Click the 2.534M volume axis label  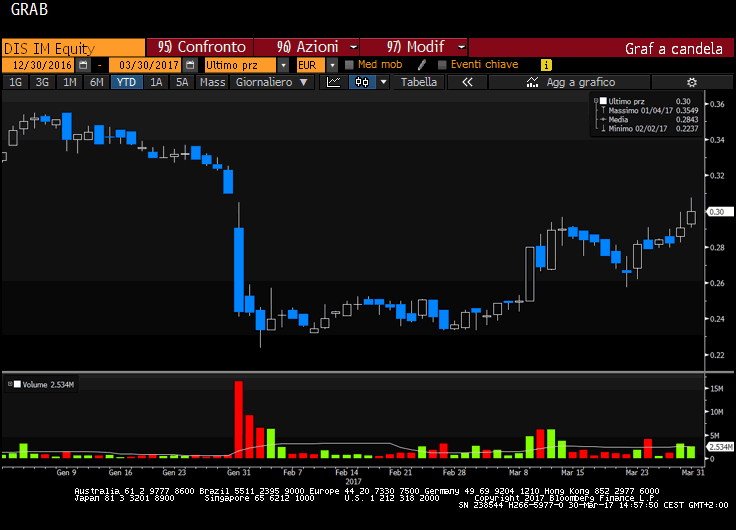[x=720, y=446]
